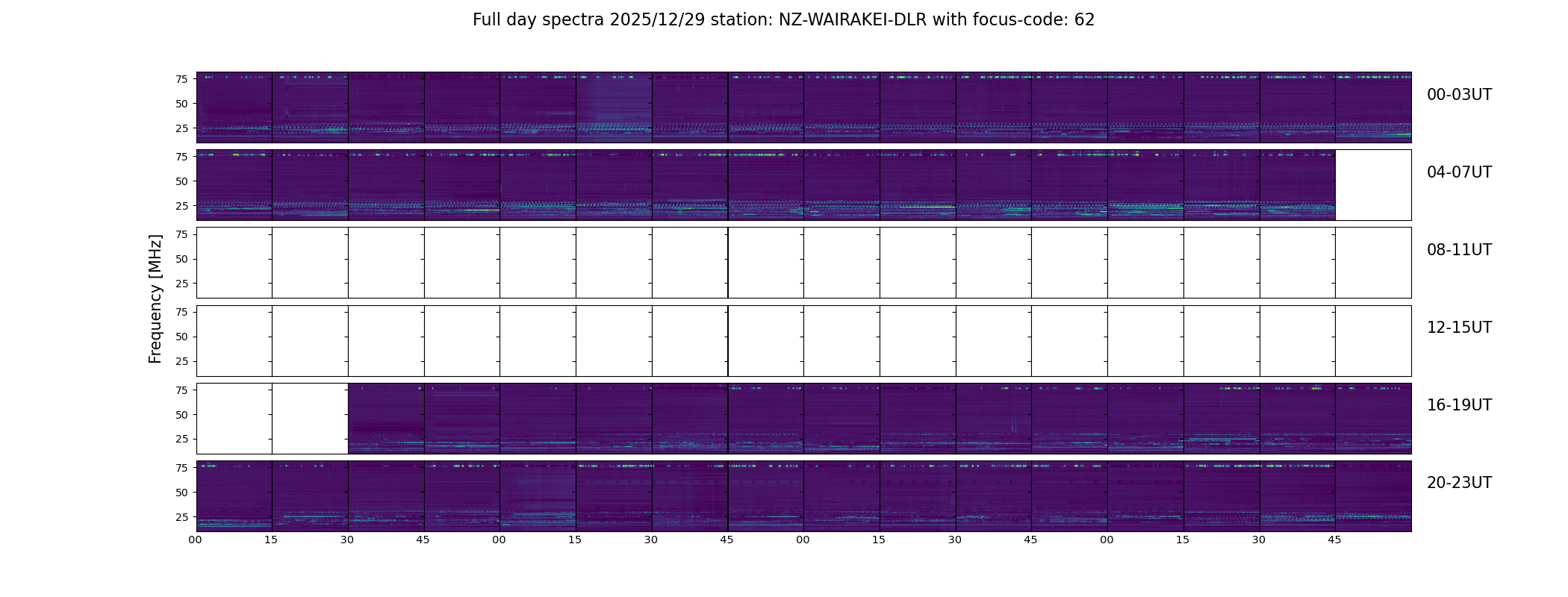Viewport: 1568px width, 597px height.
Task: Click the blank last panel in 04-07UT row
Action: 1373,185
